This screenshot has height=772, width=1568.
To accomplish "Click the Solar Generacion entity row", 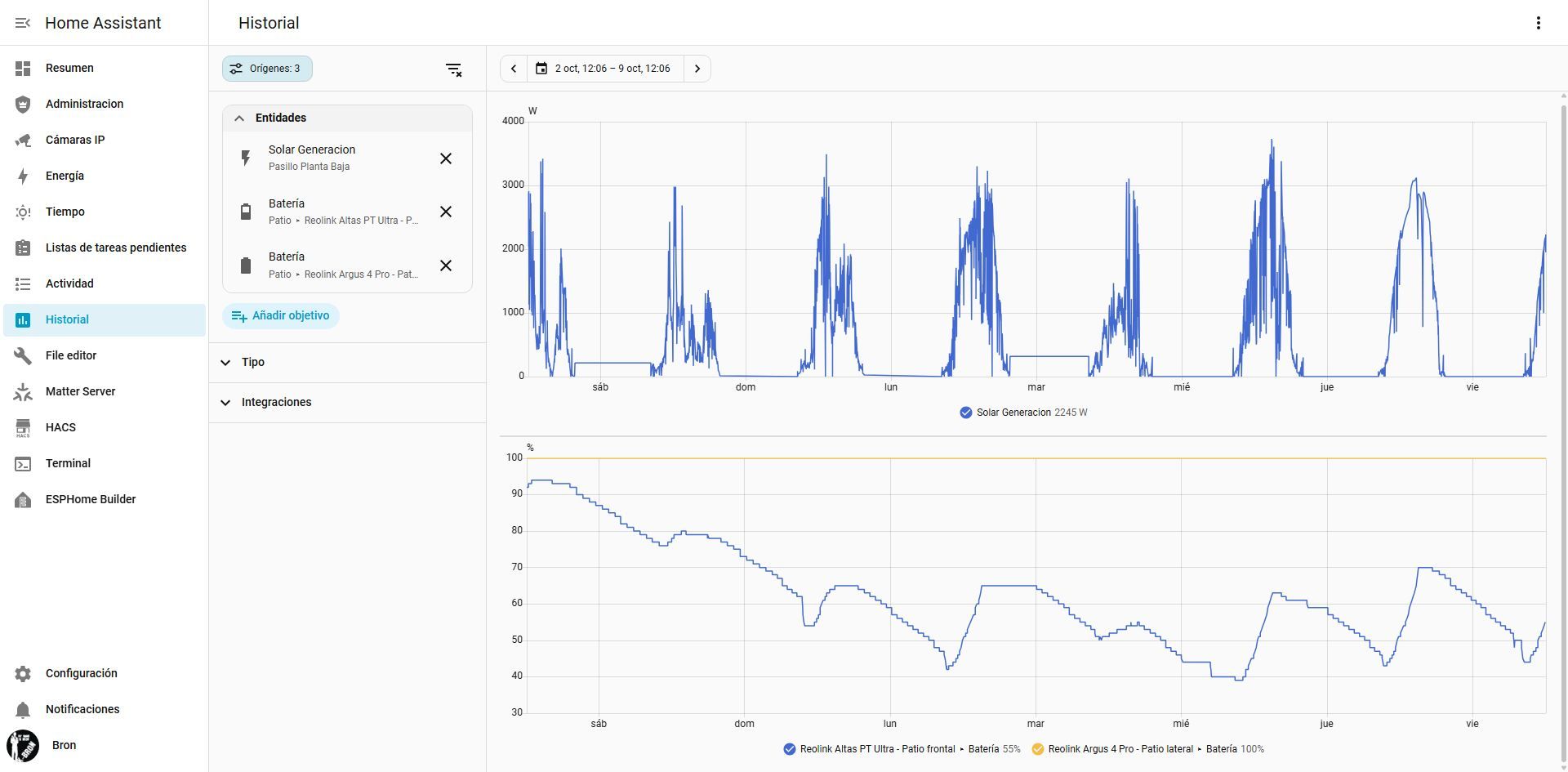I will pyautogui.click(x=347, y=158).
